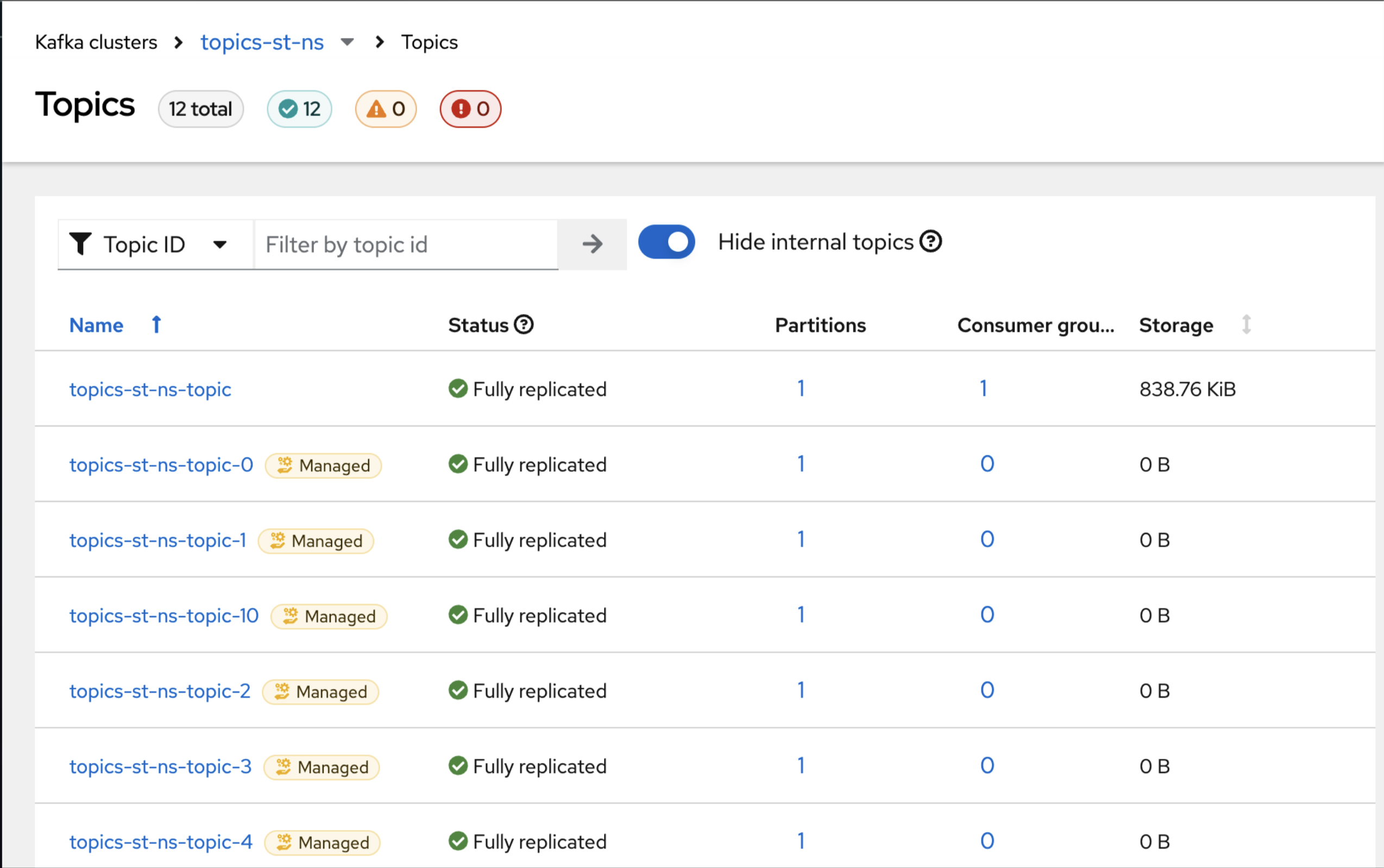
Task: Click Managed label on topics-st-ns-topic-0
Action: click(323, 466)
